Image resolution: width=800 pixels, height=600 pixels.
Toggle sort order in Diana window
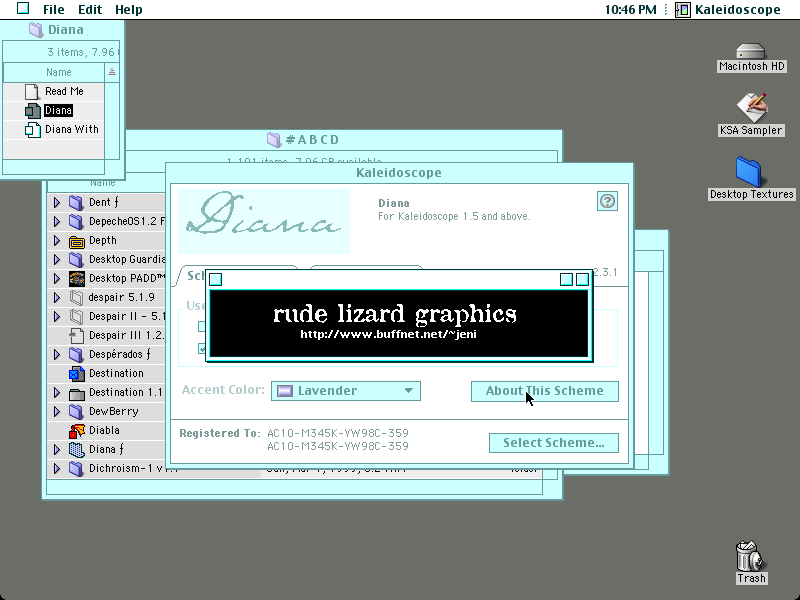pyautogui.click(x=112, y=72)
